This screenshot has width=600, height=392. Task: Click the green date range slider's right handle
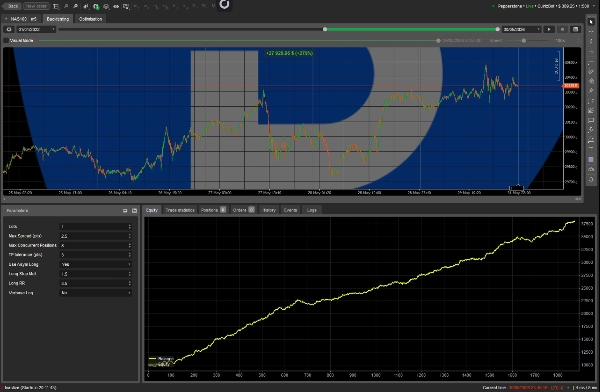point(497,29)
